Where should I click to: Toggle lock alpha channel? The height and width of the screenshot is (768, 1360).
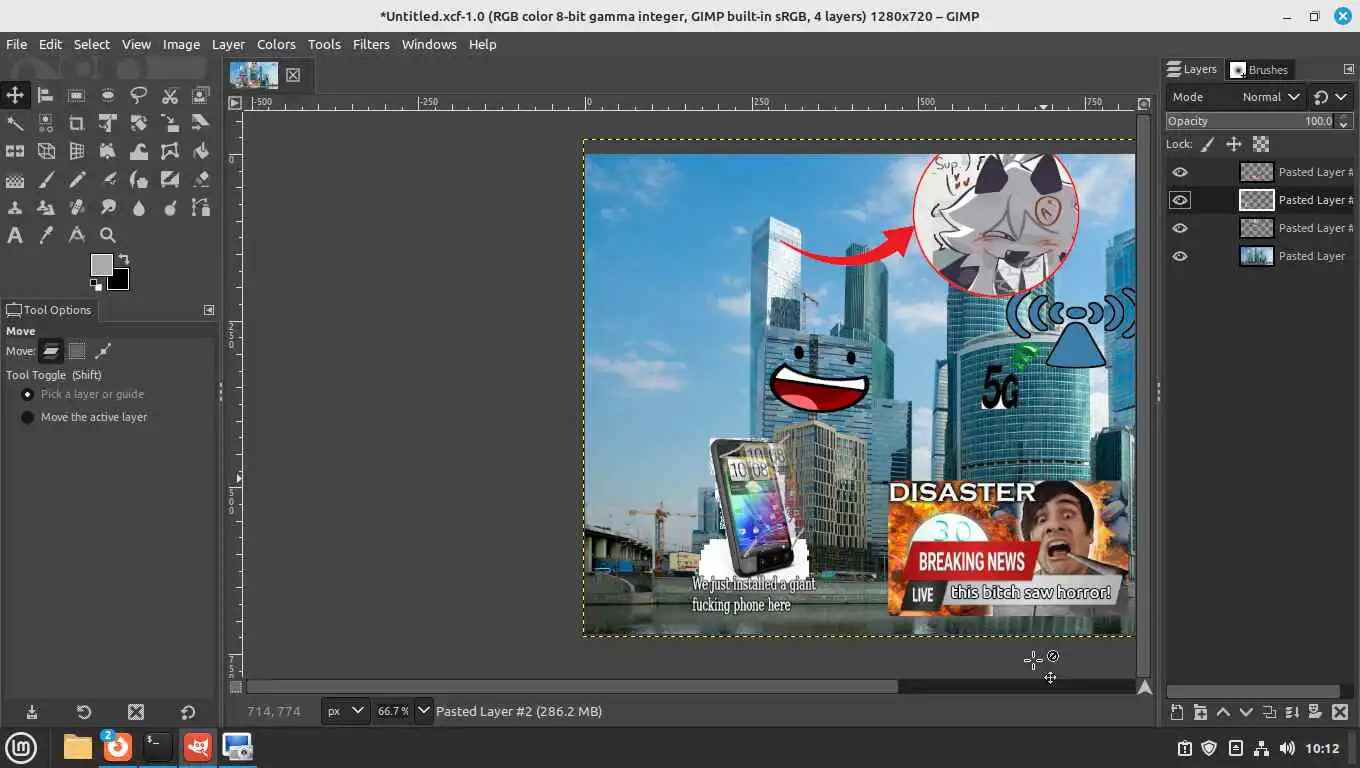coord(1260,144)
